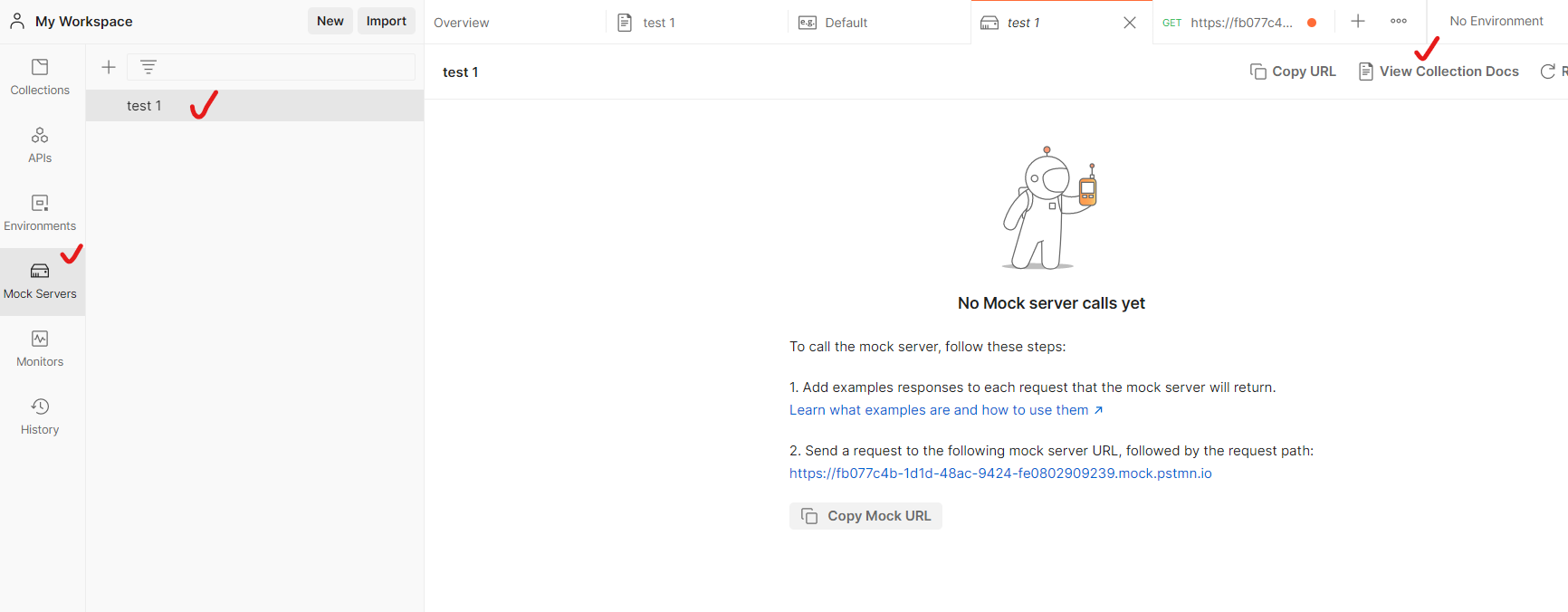Switch to the GET https://fb077c4... request tab
This screenshot has width=1568, height=612.
coord(1242,23)
